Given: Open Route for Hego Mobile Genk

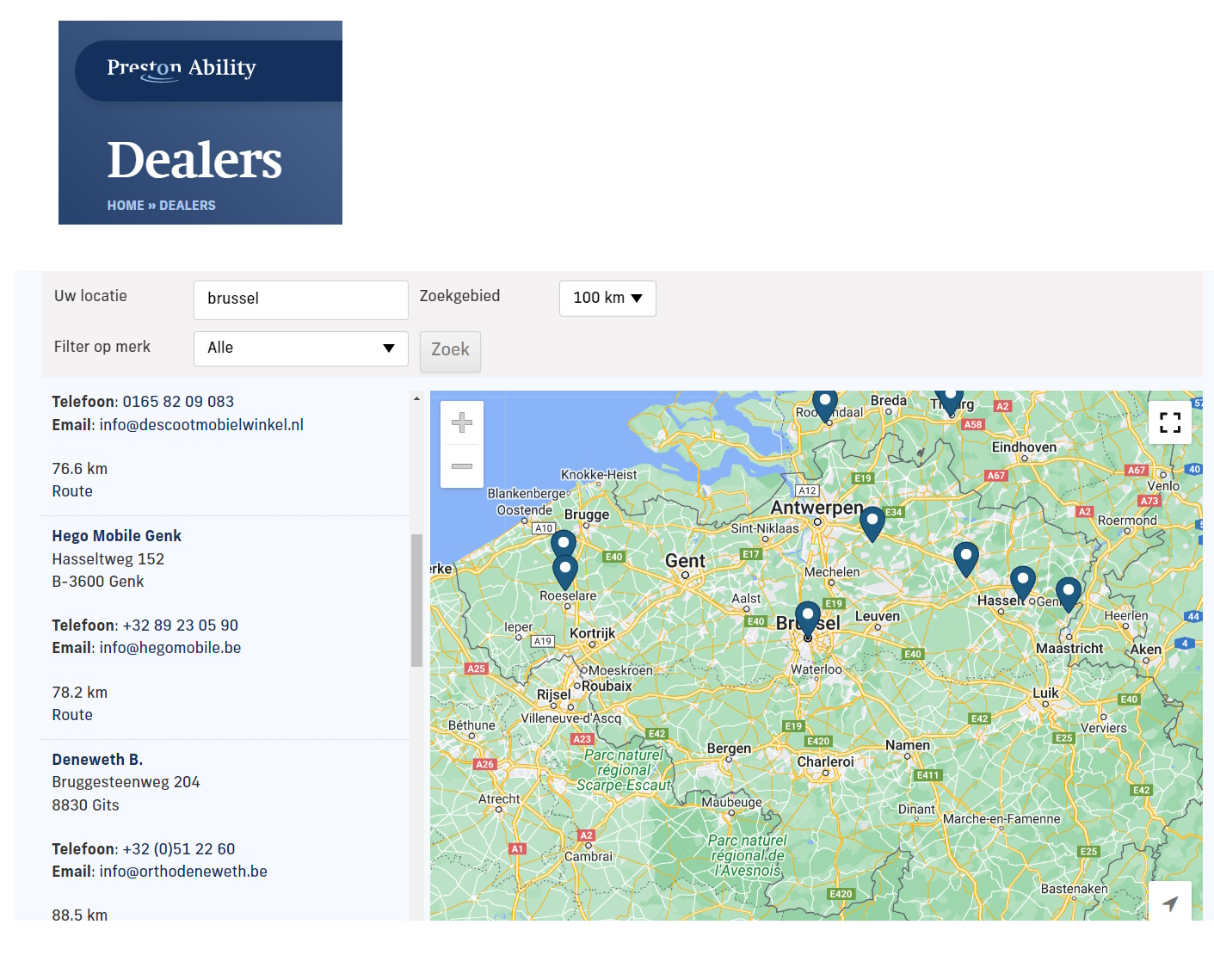Looking at the screenshot, I should 72,715.
